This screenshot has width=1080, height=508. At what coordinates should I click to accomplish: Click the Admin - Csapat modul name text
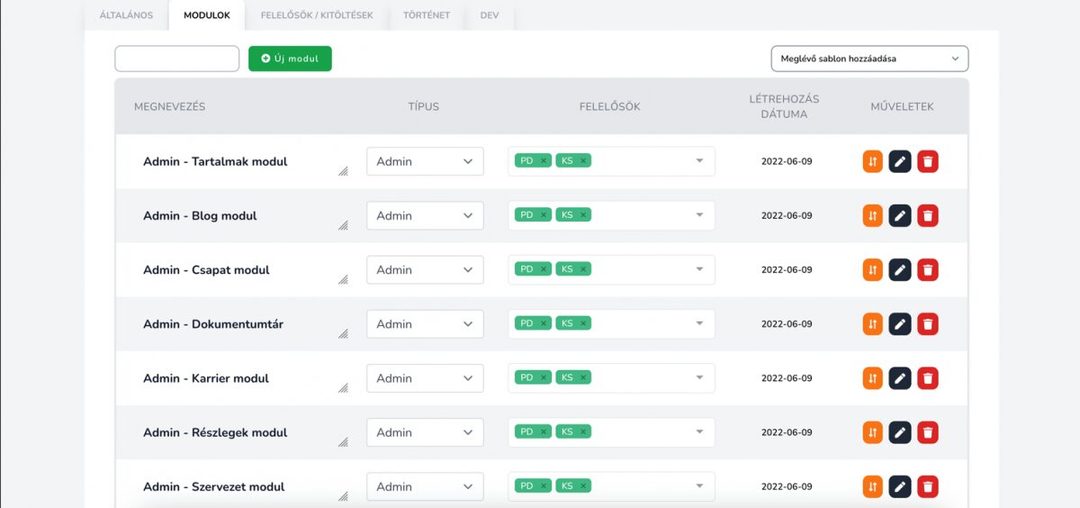pyautogui.click(x=206, y=270)
